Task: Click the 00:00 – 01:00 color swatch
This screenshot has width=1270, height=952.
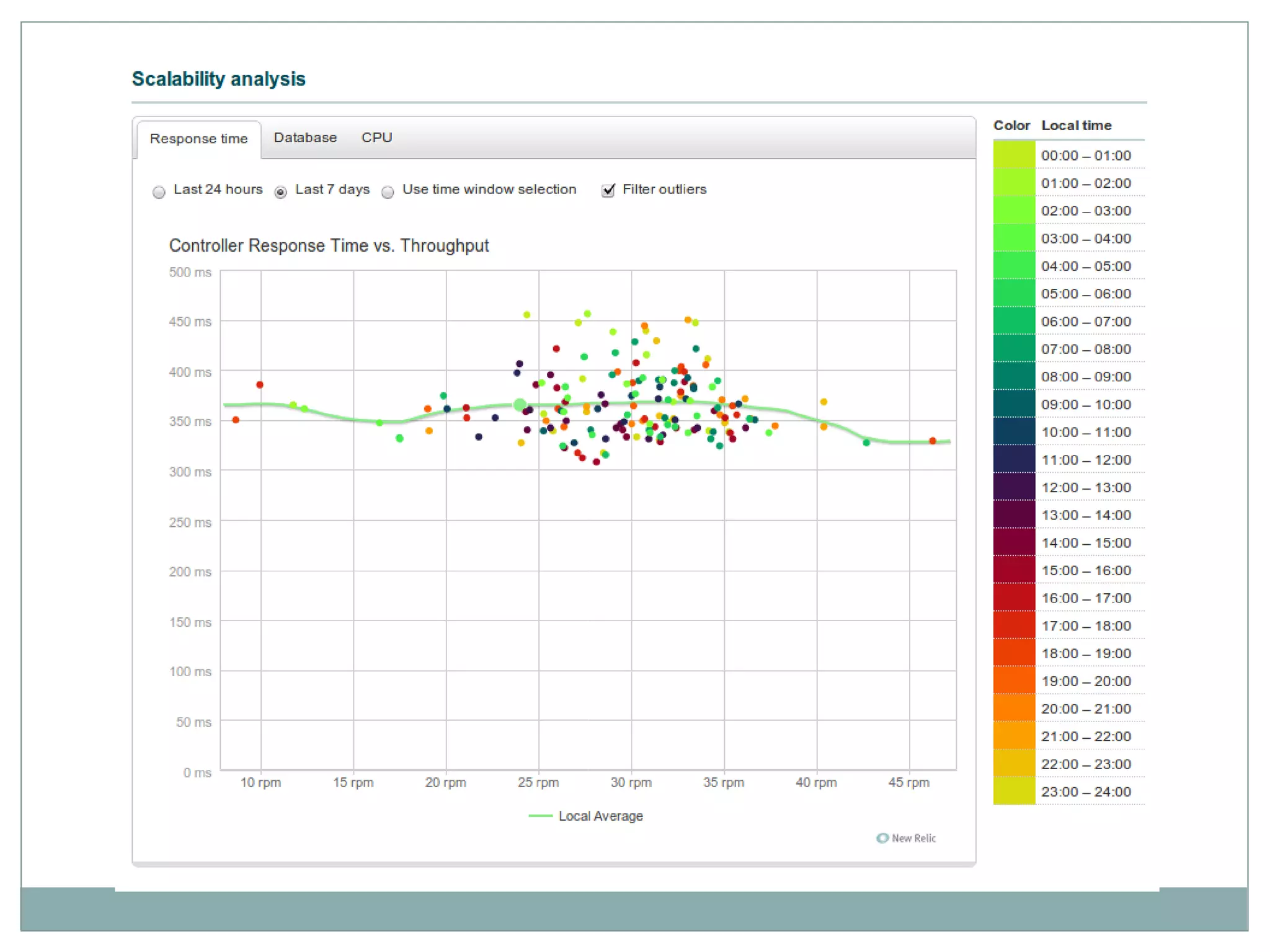Action: (1014, 155)
